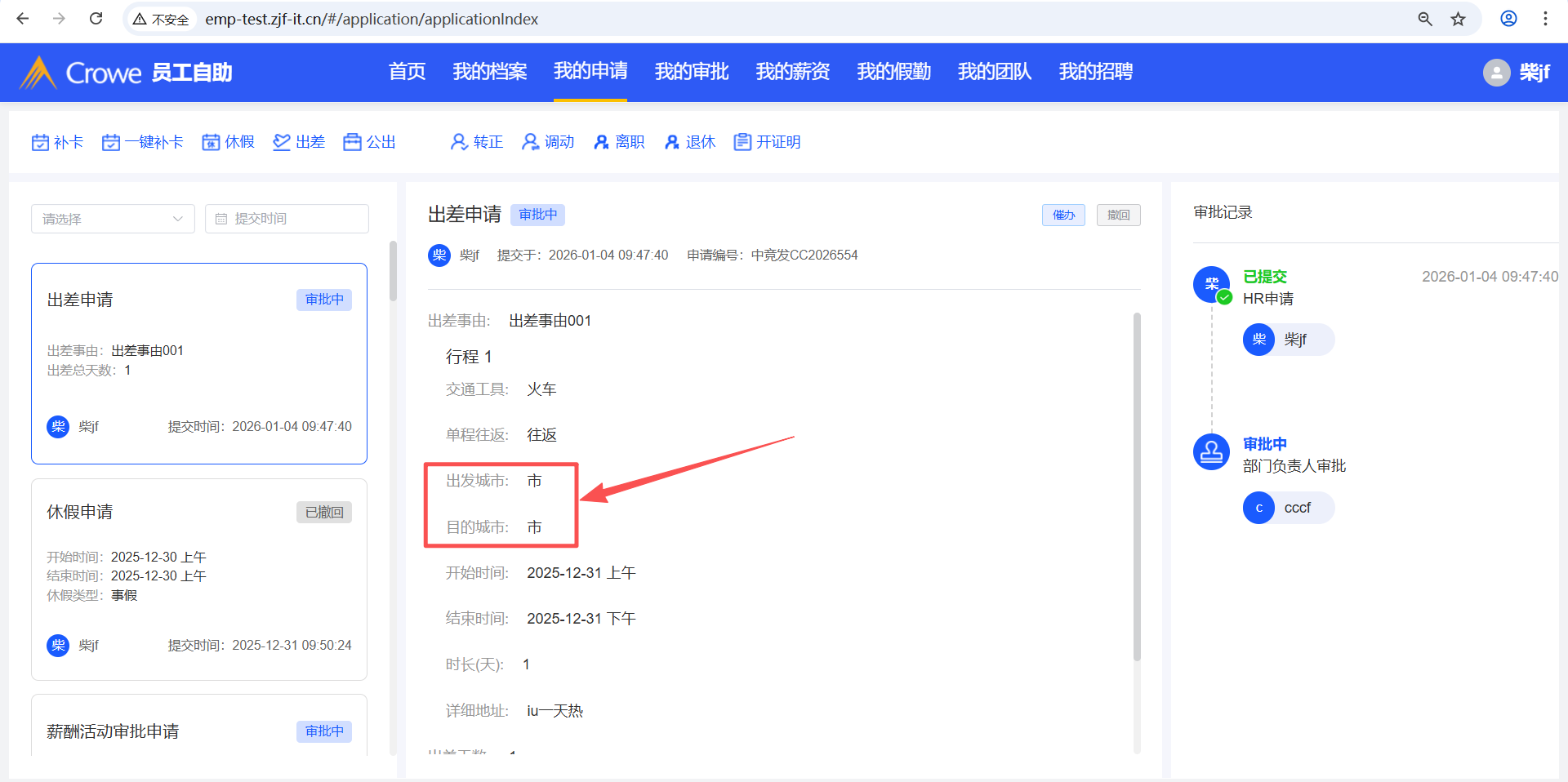Click the detail panel scrollbar
This screenshot has width=1568, height=782.
1137,487
